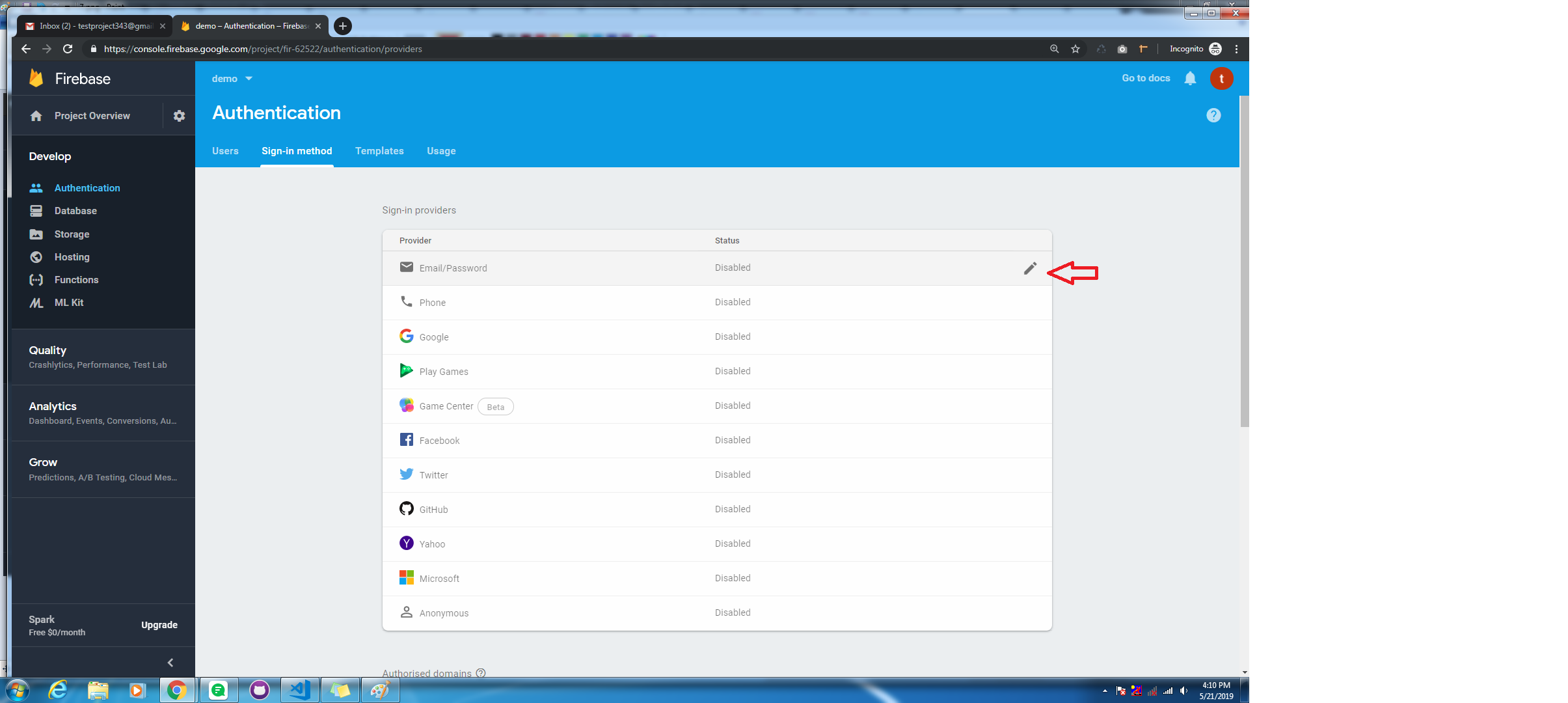The width and height of the screenshot is (1568, 703).
Task: Open the Go to docs link
Action: pyautogui.click(x=1145, y=78)
